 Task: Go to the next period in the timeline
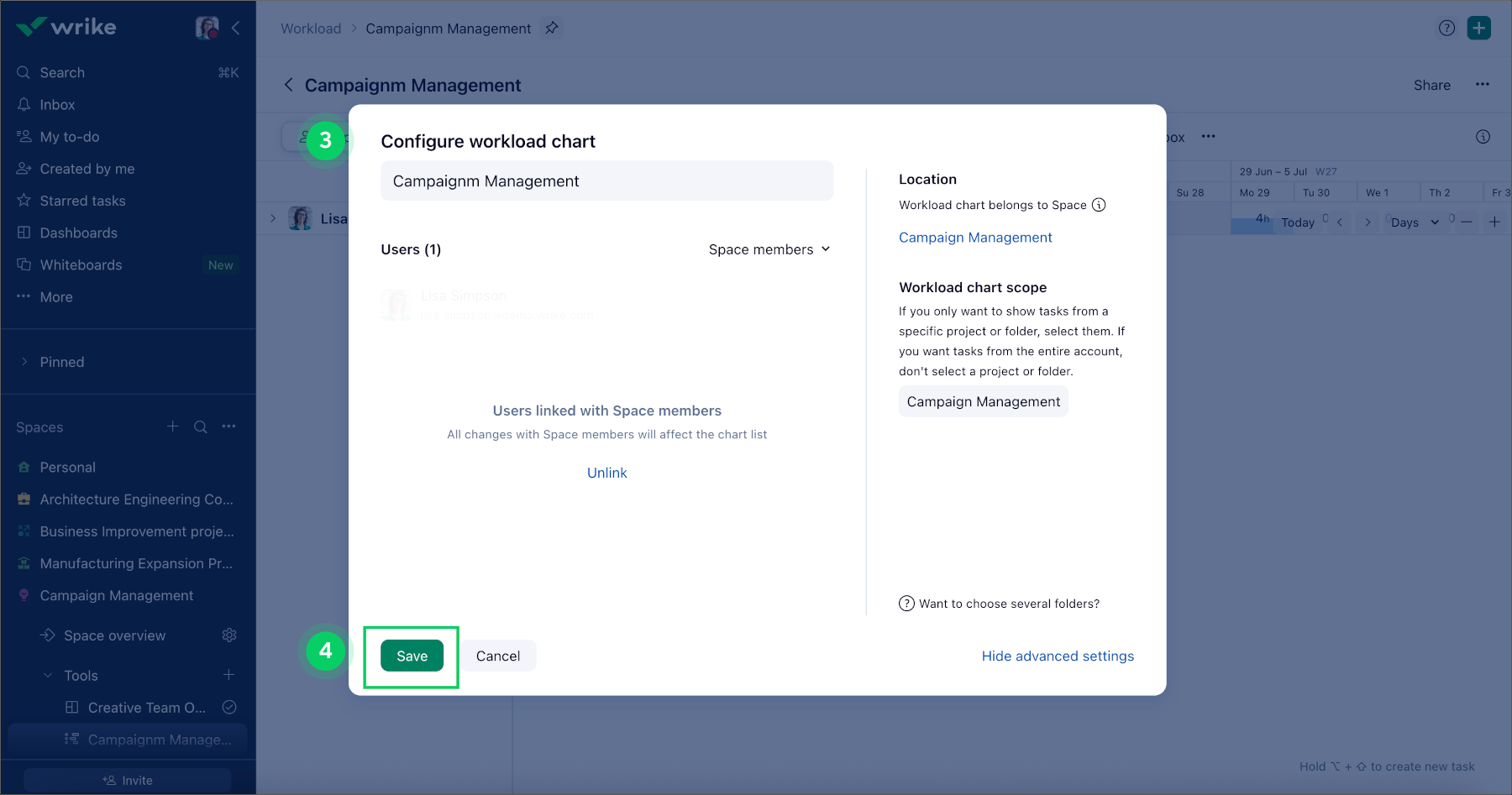click(x=1368, y=222)
